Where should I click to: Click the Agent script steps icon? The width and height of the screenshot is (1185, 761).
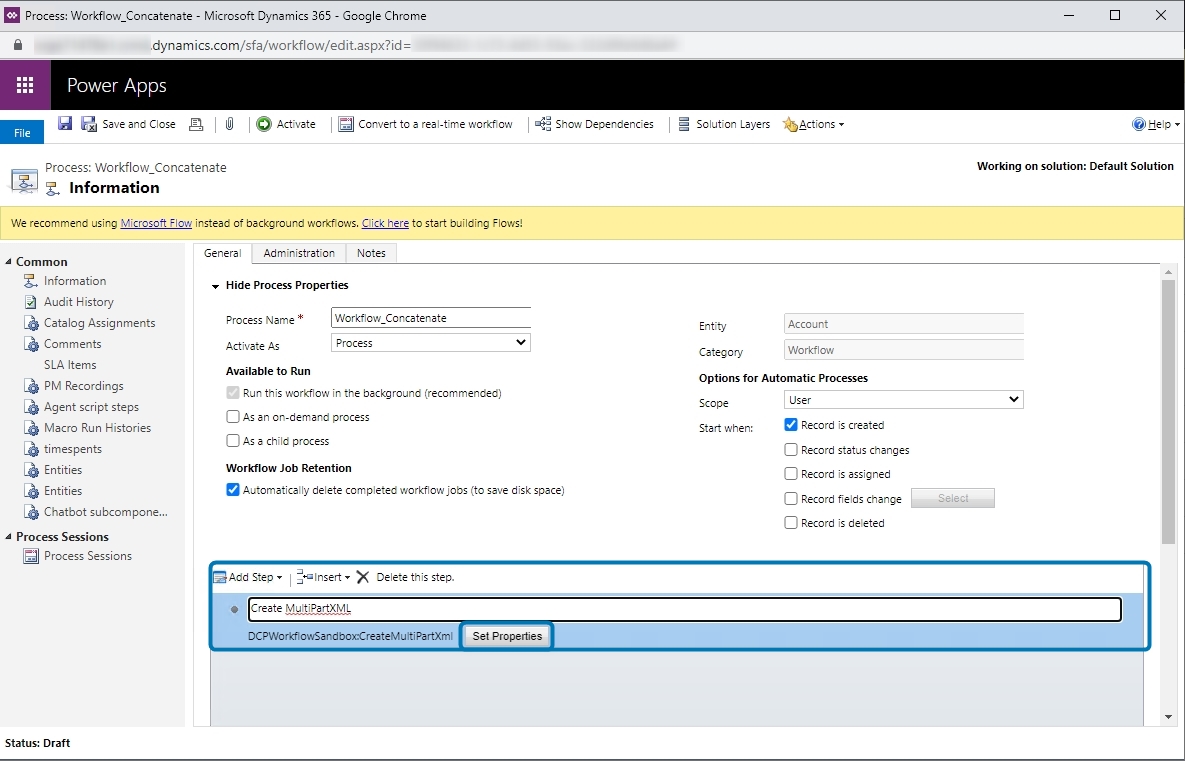(31, 407)
